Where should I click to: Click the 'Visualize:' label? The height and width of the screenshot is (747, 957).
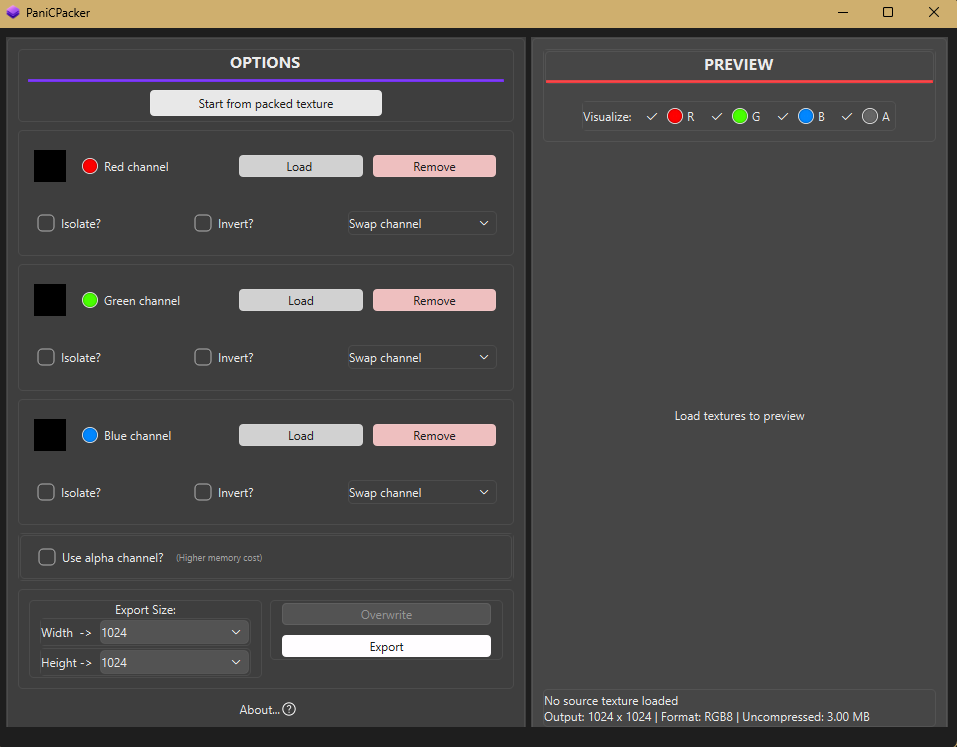(x=607, y=117)
